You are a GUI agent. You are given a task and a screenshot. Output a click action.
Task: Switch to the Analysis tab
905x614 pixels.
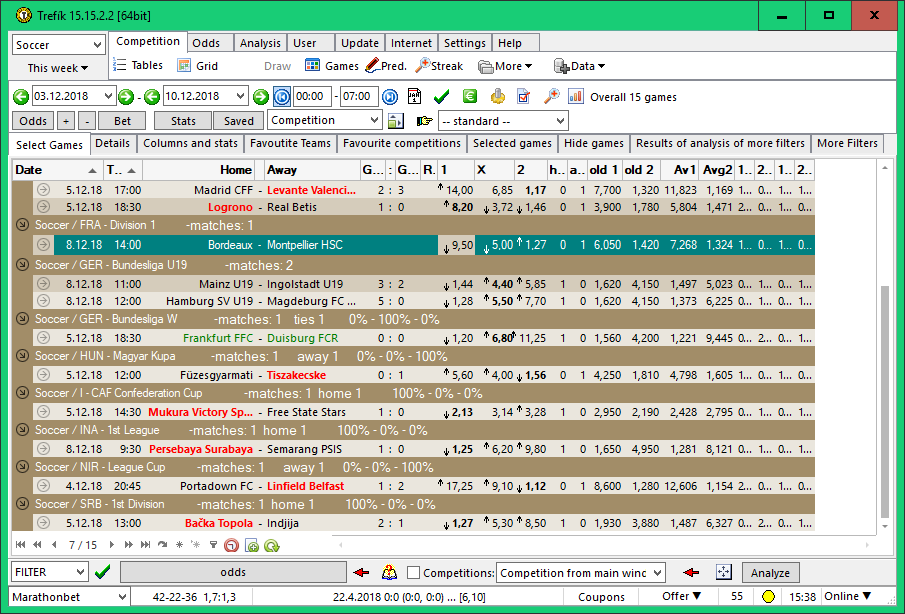click(260, 43)
